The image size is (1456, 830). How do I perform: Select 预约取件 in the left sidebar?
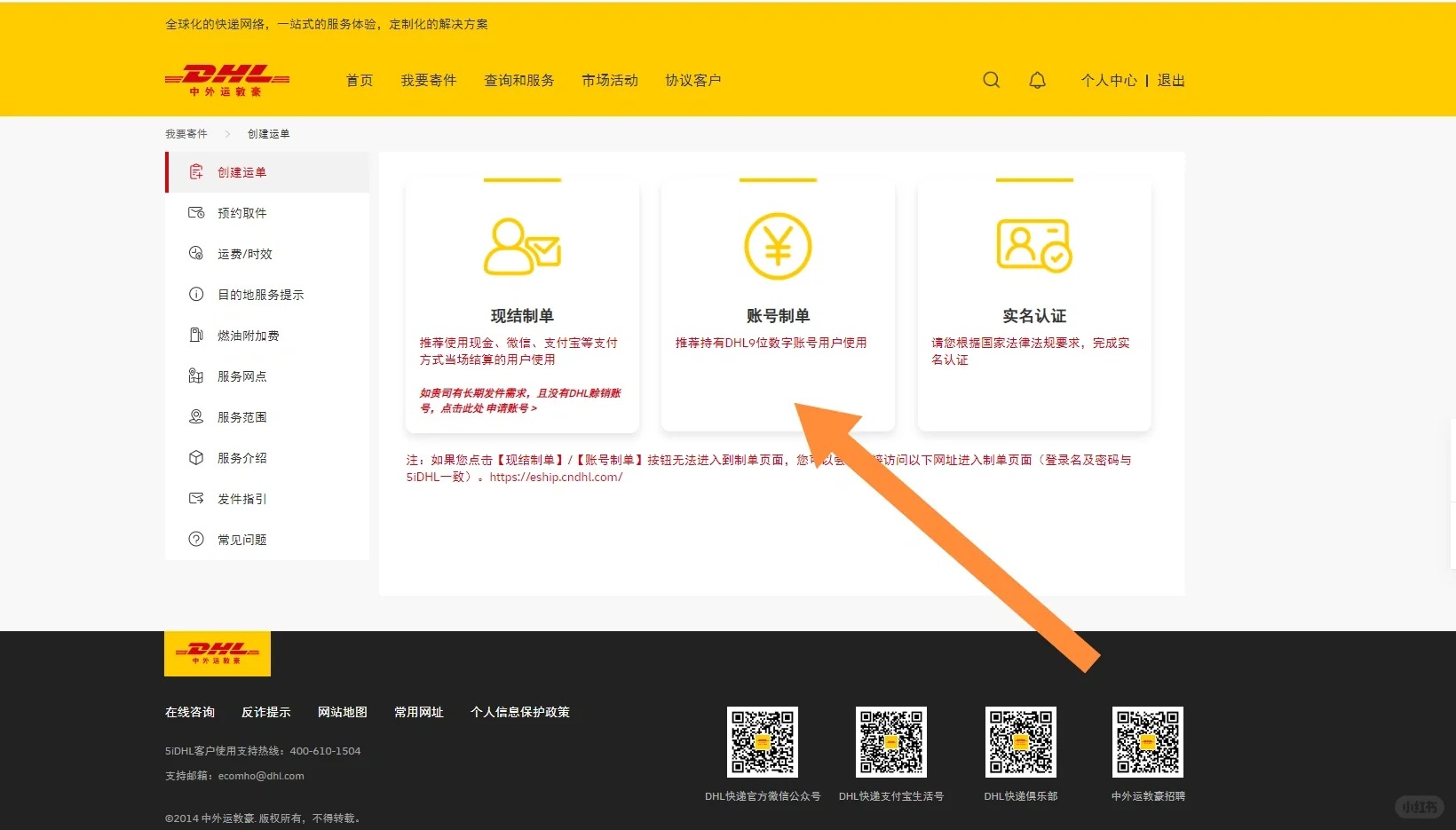[241, 213]
